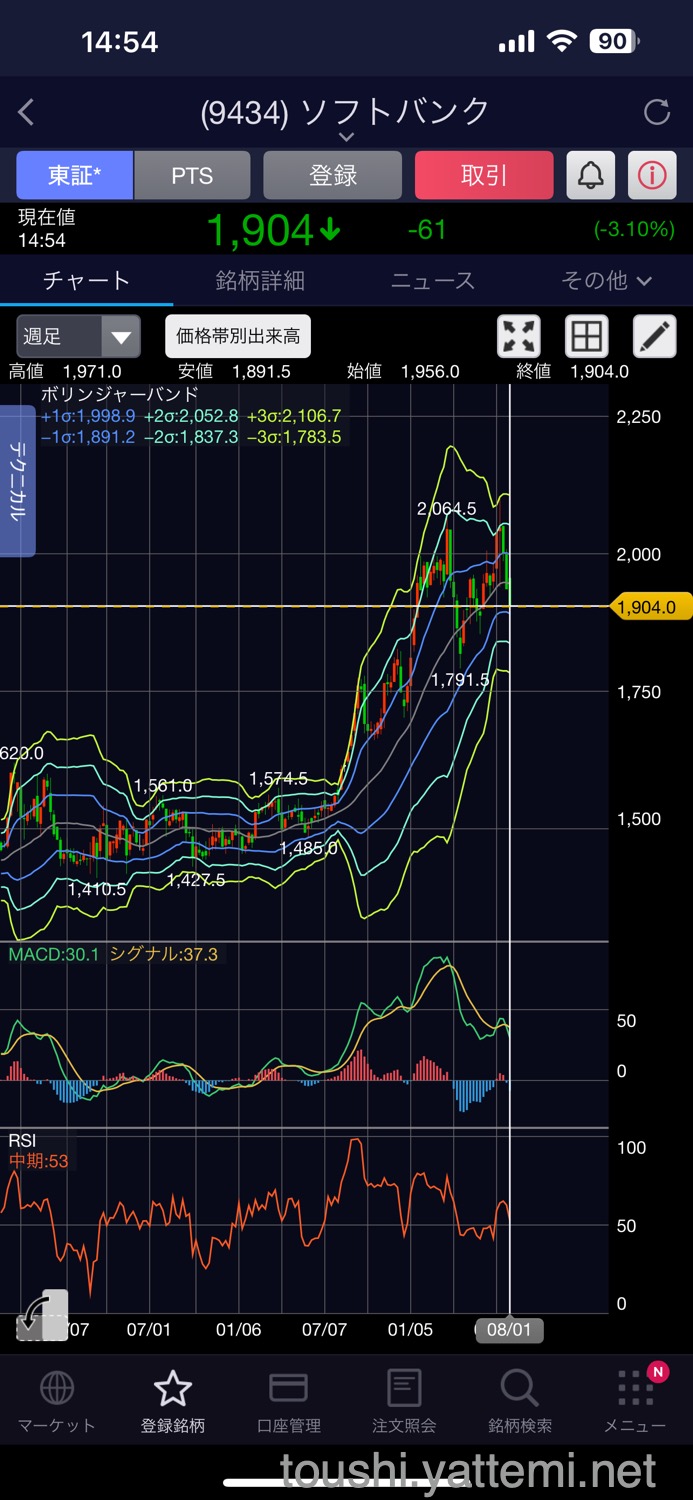Open the chart drawing pencil tool
693x1500 pixels.
point(655,337)
